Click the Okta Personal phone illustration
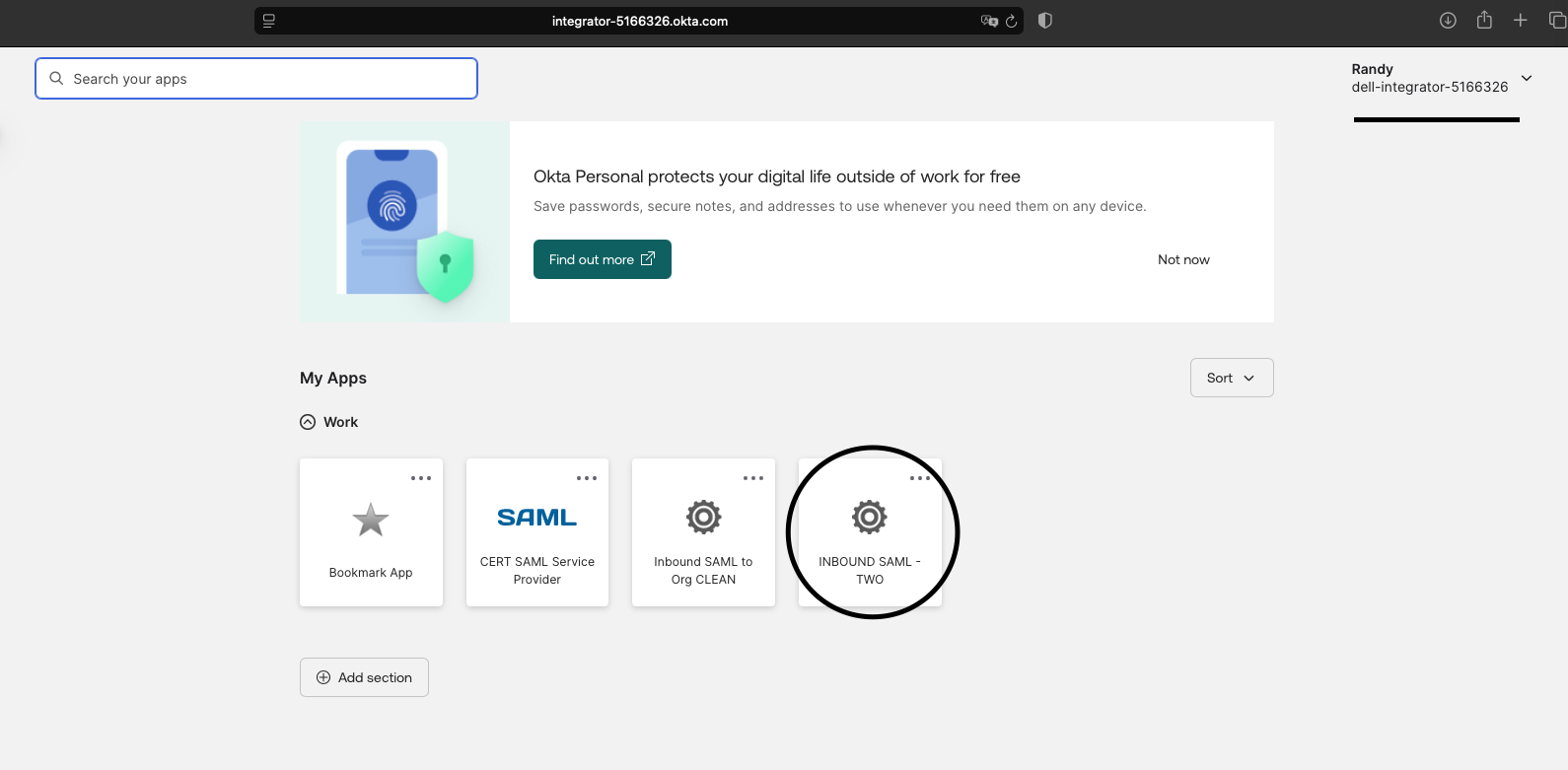Viewport: 1568px width, 770px height. pos(405,222)
